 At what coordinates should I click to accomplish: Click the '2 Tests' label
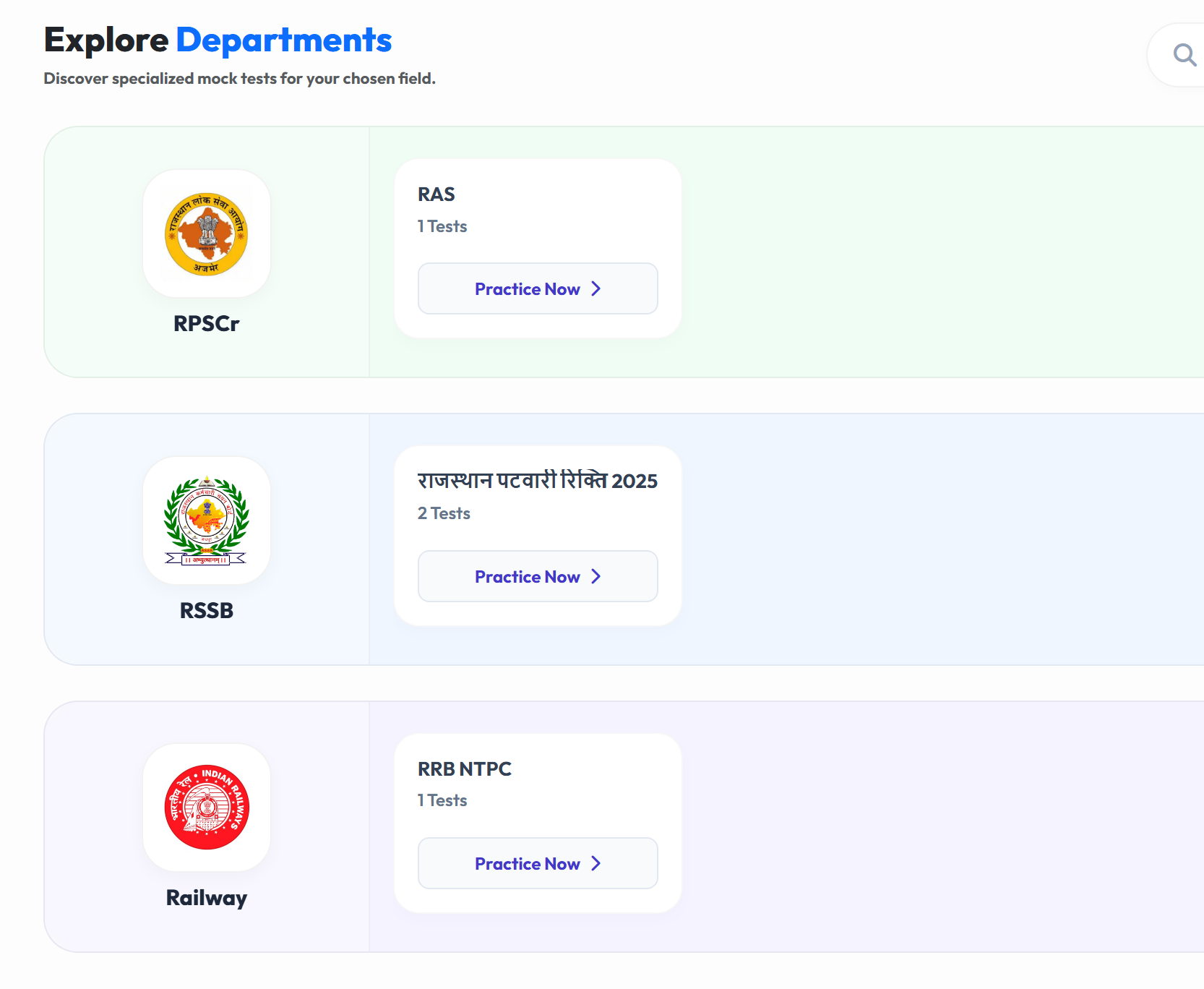coord(444,513)
